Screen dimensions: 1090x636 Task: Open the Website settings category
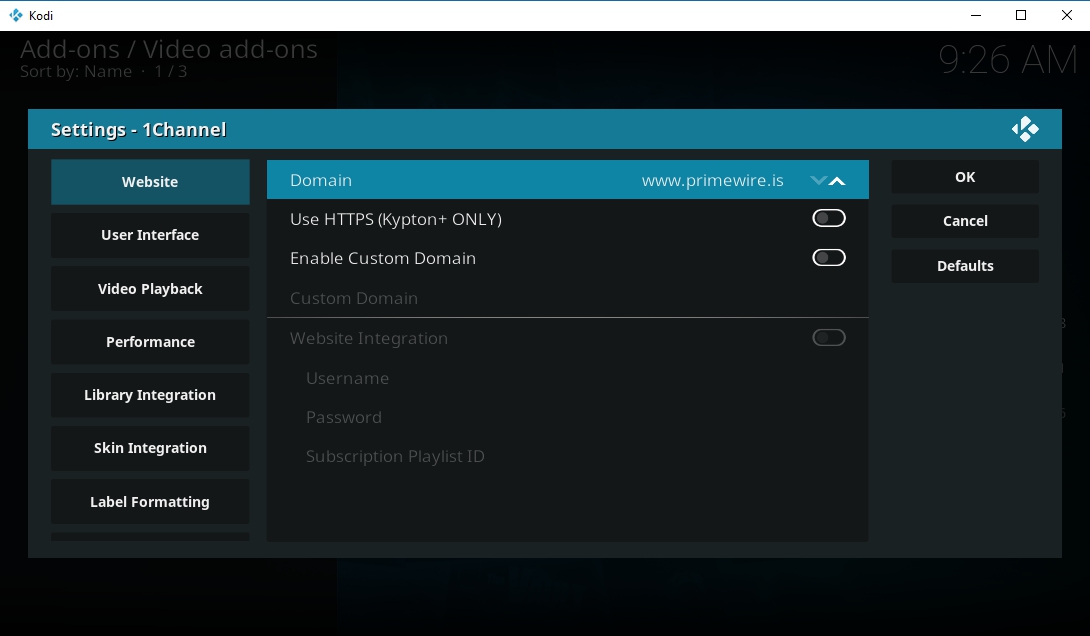(x=150, y=182)
